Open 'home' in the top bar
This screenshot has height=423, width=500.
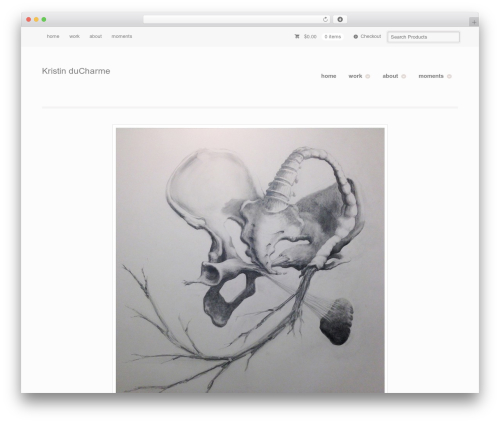coord(53,36)
